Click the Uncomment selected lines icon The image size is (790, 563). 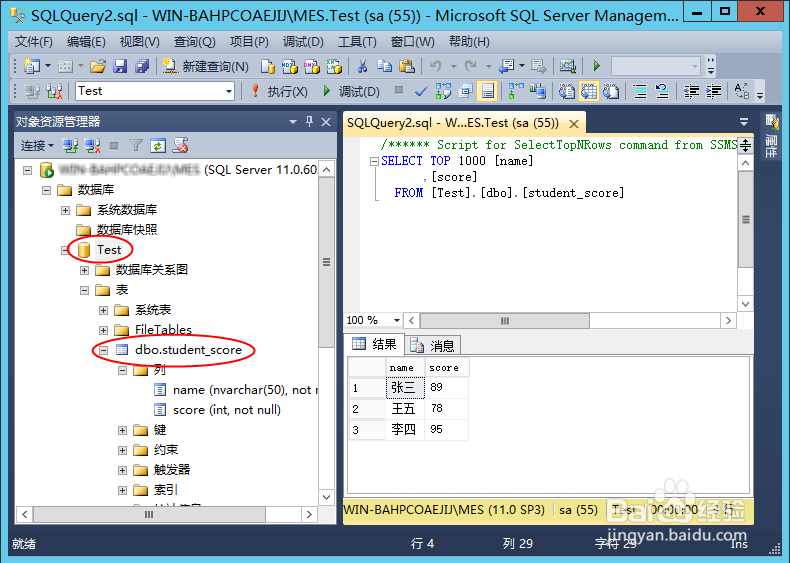662,91
